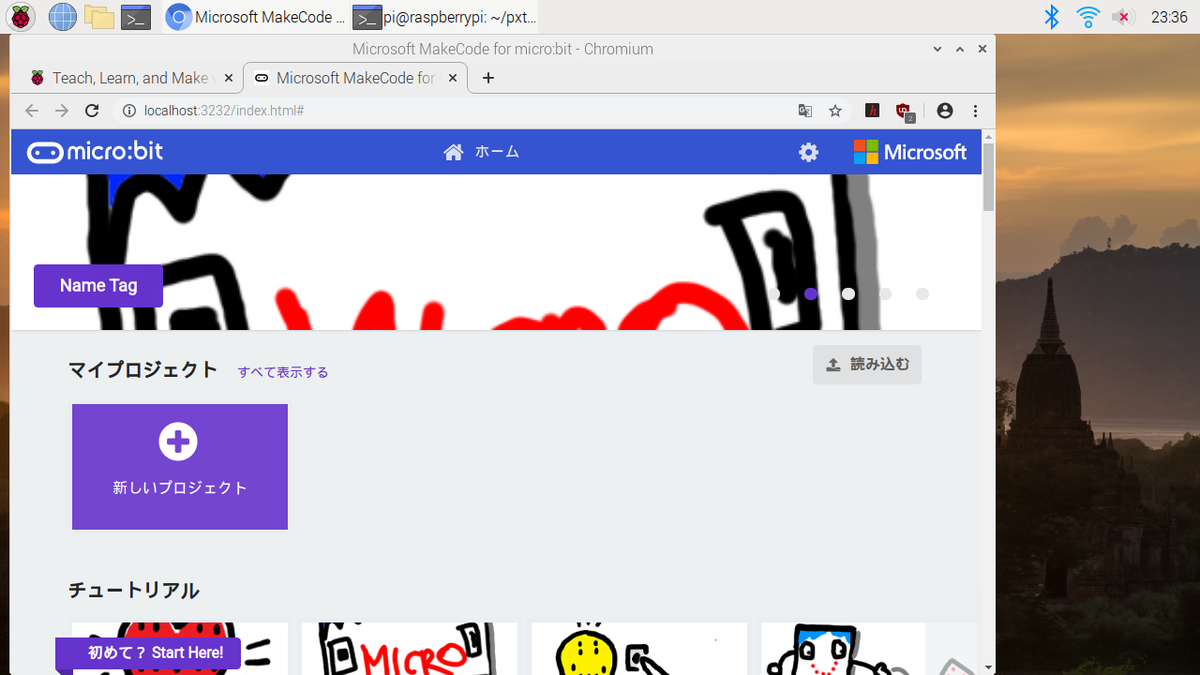Image resolution: width=1200 pixels, height=675 pixels.
Task: Click the scrollbar up arrow
Action: (988, 136)
